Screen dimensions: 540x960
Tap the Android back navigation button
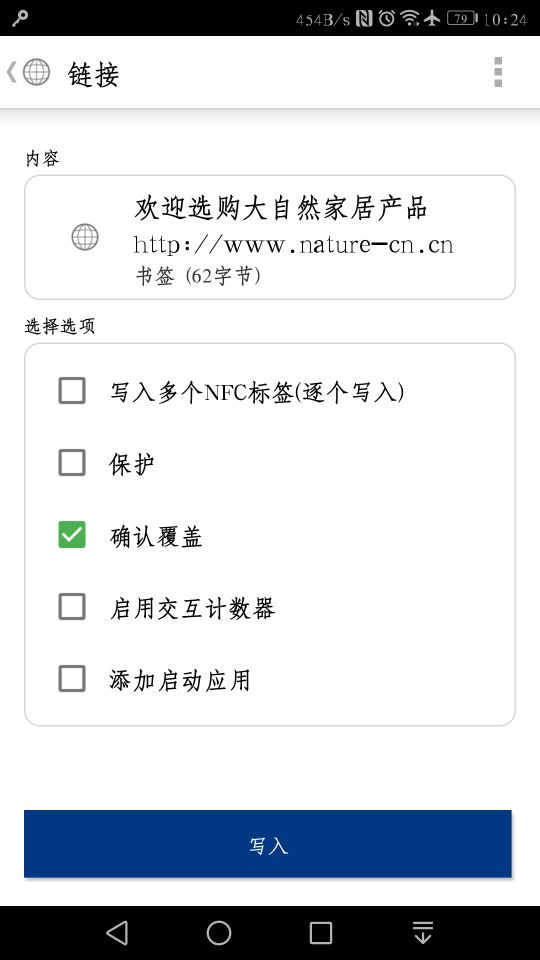(x=117, y=933)
